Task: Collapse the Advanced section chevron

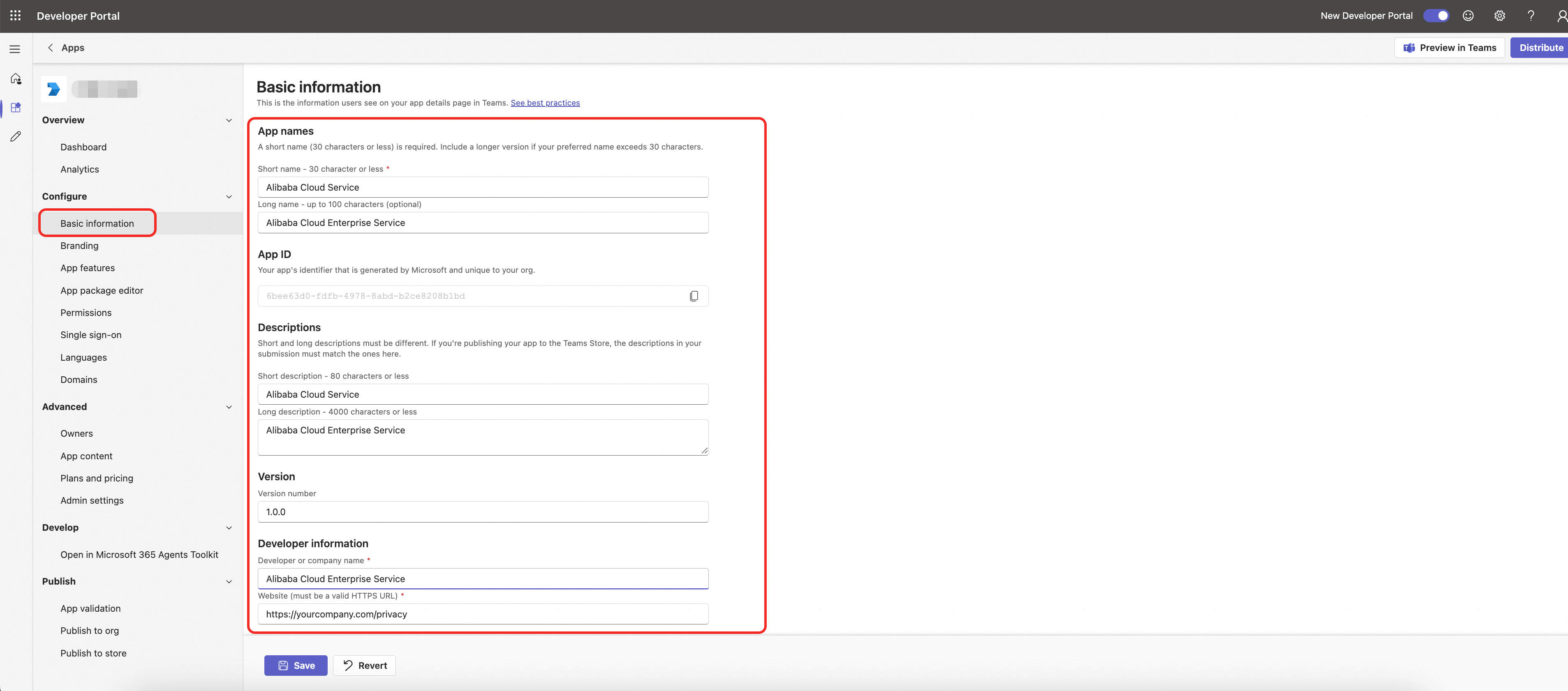Action: tap(229, 407)
